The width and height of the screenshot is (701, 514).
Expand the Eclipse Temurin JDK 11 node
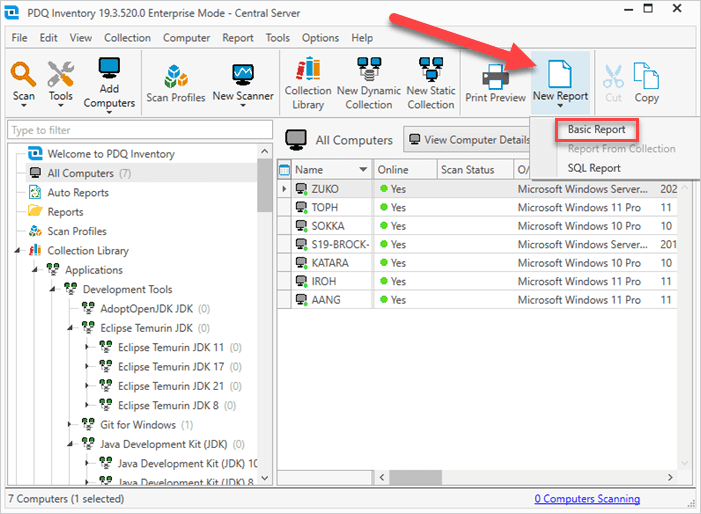(87, 347)
